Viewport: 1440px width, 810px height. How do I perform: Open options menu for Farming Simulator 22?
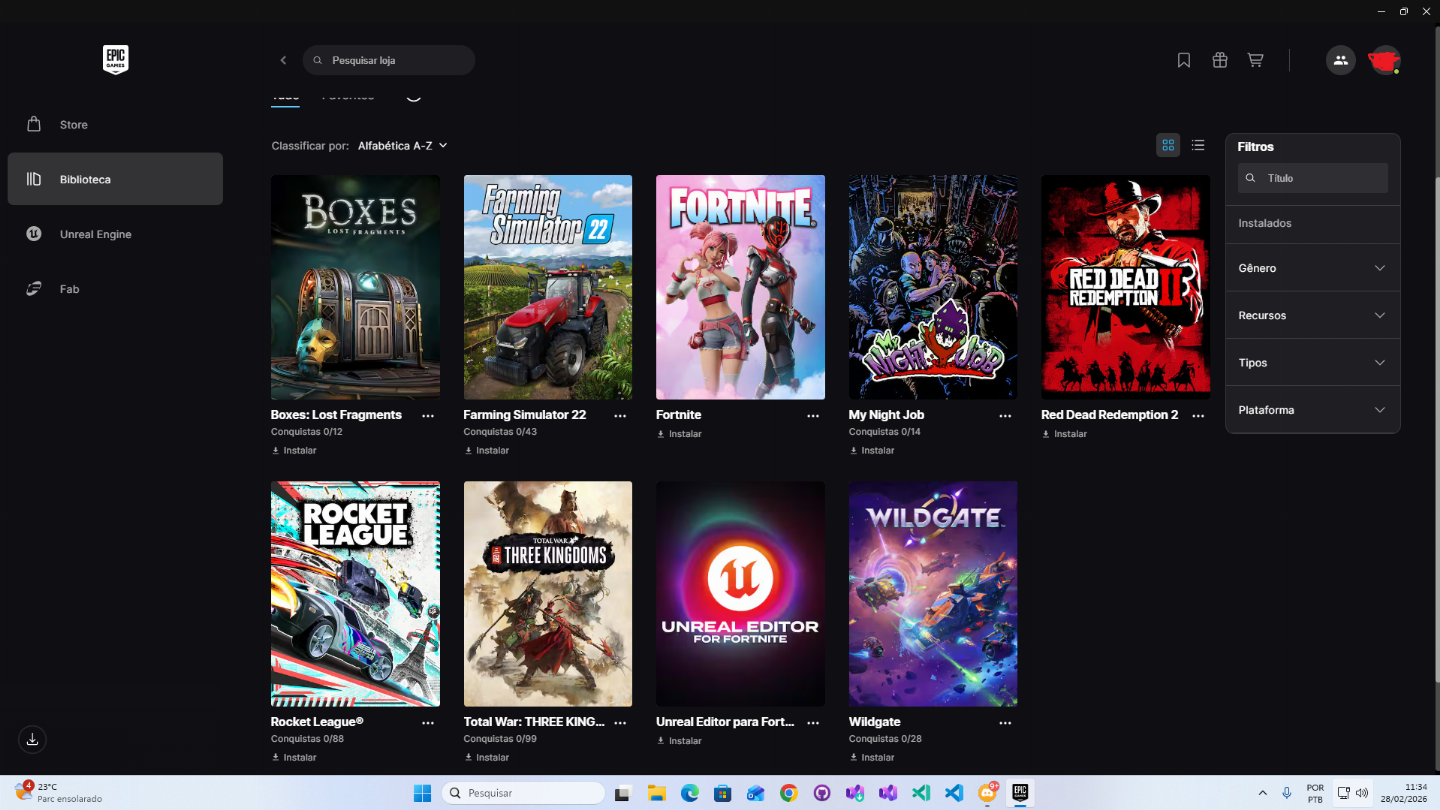click(620, 415)
